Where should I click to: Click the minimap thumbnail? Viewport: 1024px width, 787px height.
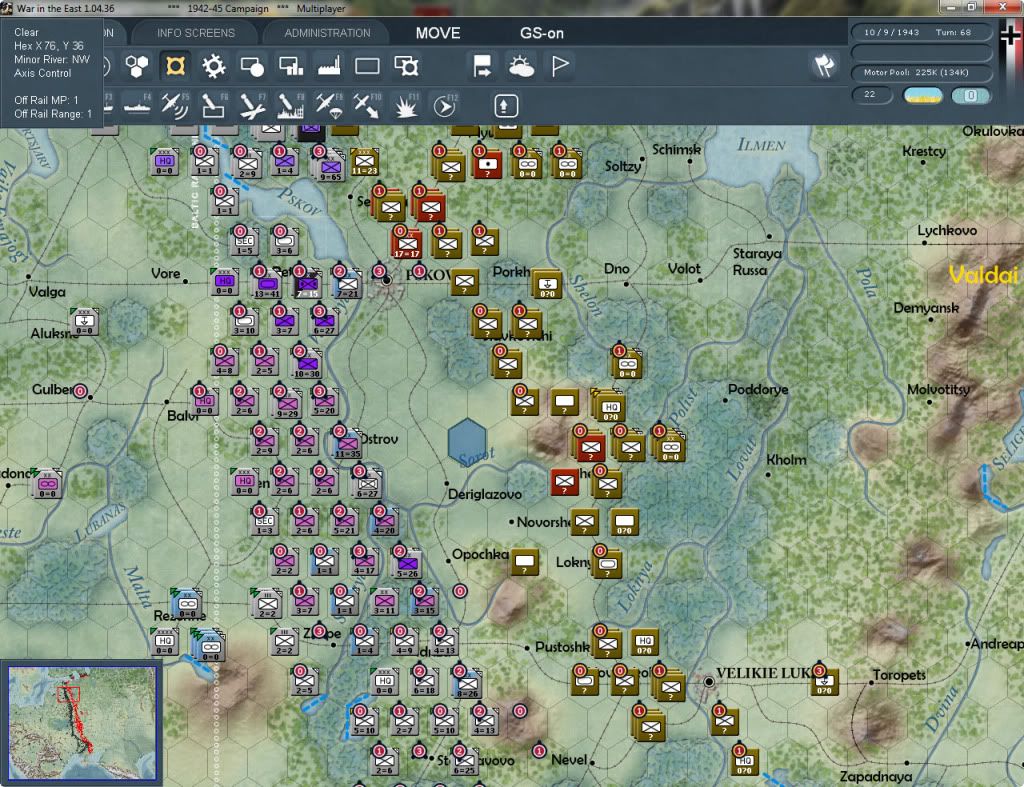pos(82,723)
